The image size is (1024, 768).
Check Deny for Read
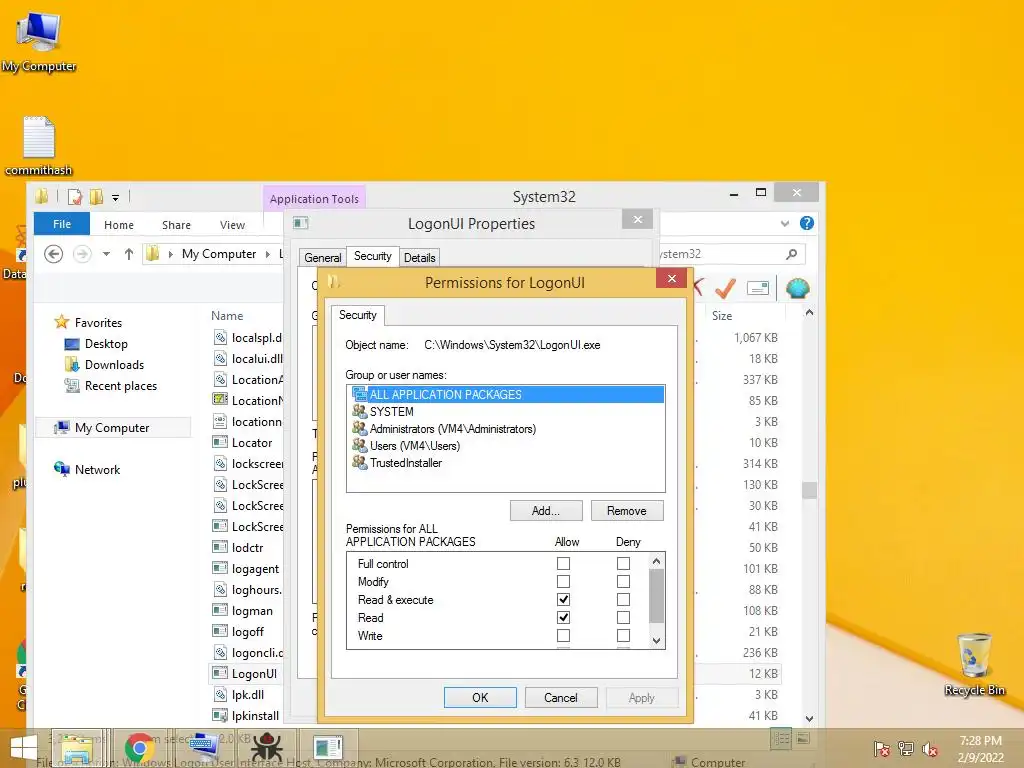pos(624,617)
